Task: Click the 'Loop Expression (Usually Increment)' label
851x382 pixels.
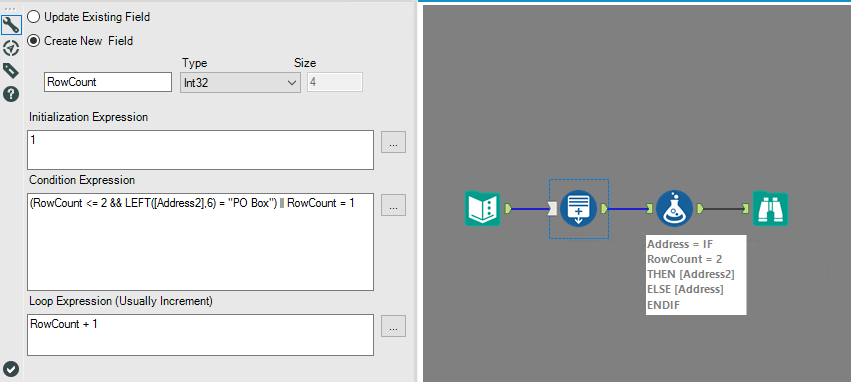Action: (x=120, y=301)
